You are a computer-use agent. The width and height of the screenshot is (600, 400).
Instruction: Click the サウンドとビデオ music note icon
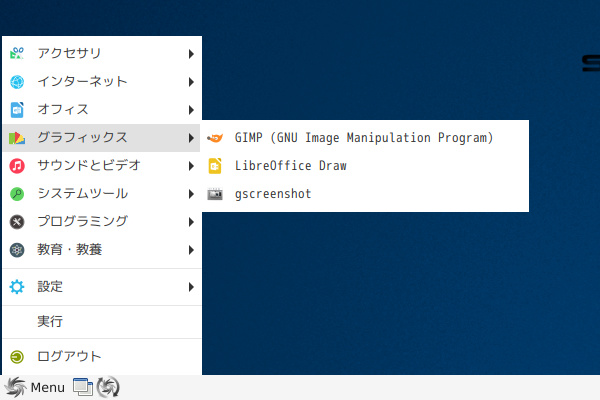tap(17, 166)
